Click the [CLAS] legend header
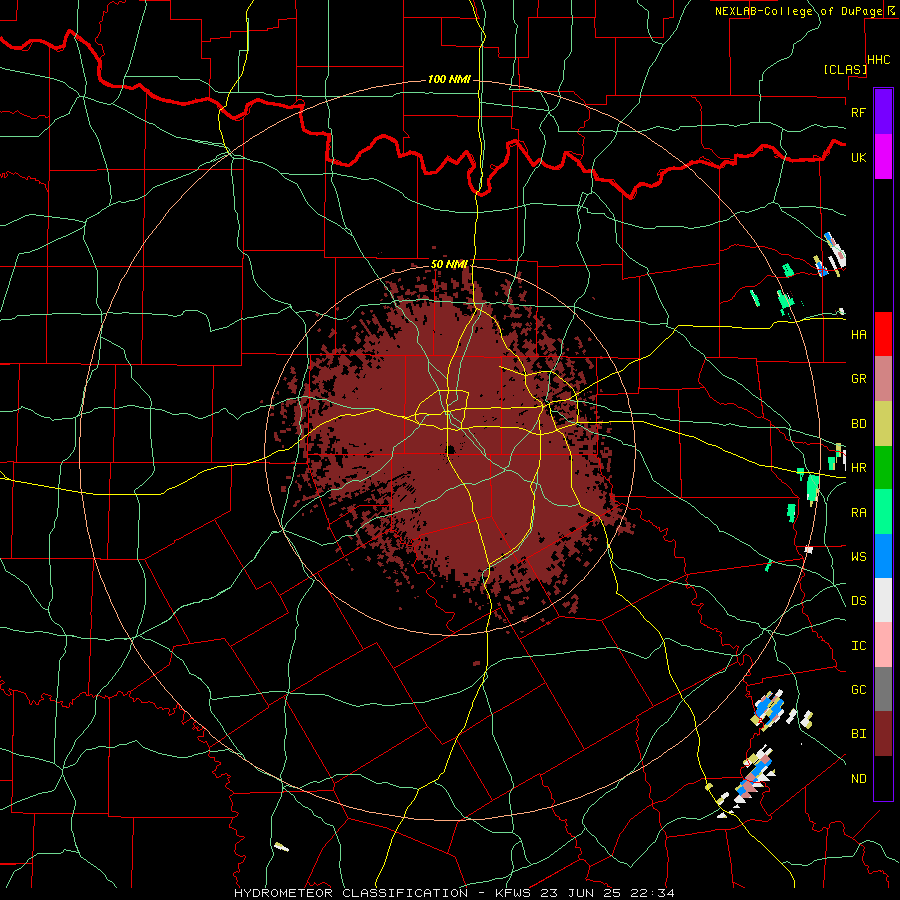 coord(845,69)
